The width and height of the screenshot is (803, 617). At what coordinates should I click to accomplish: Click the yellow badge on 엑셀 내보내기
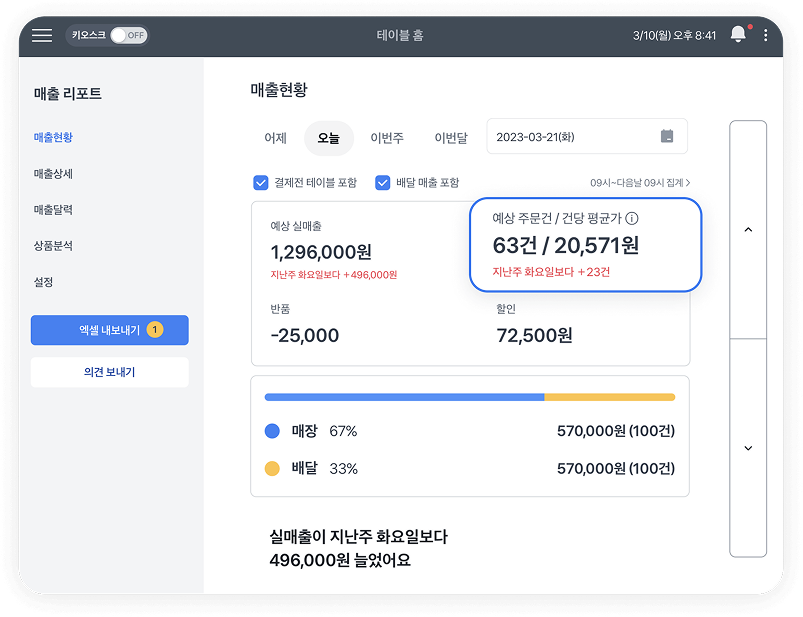pos(155,330)
